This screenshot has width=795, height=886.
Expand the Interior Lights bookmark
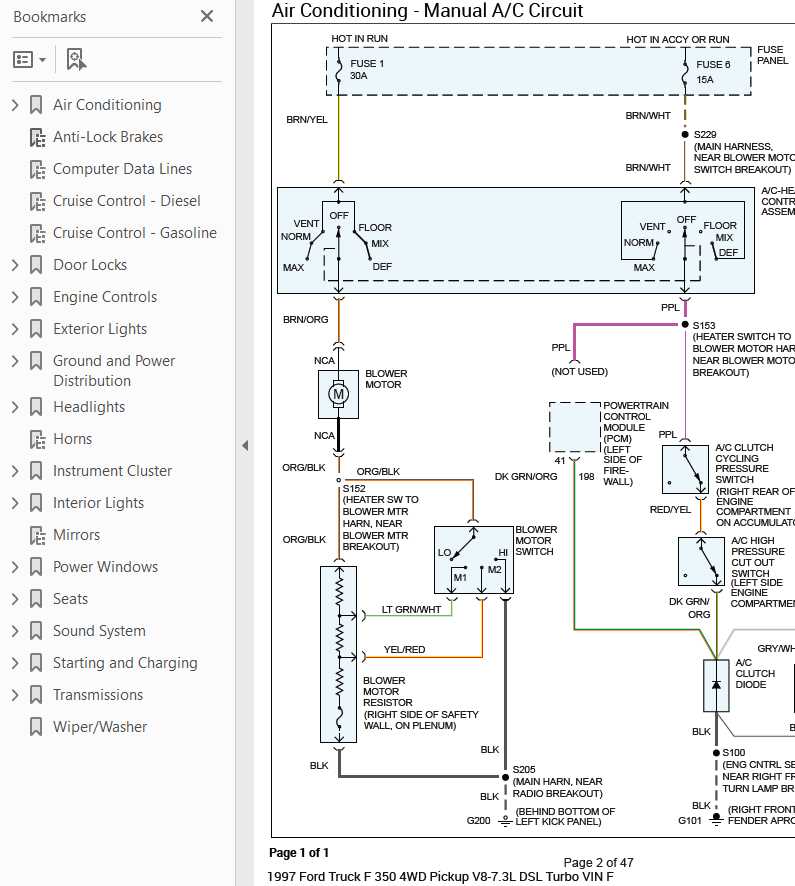(x=15, y=503)
